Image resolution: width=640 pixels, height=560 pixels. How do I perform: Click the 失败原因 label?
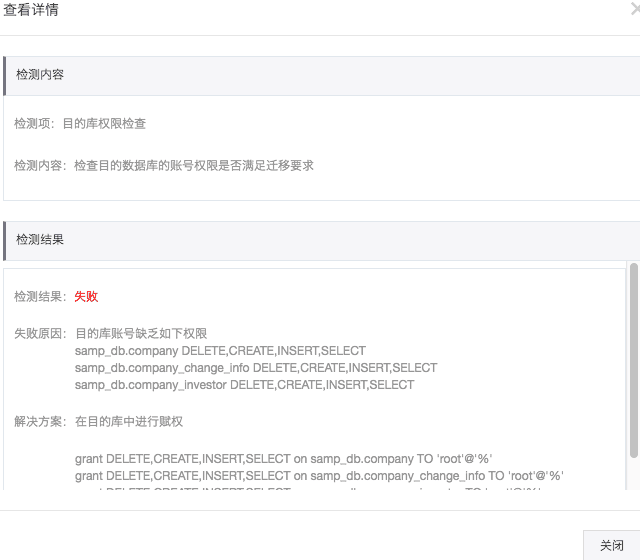click(x=40, y=333)
